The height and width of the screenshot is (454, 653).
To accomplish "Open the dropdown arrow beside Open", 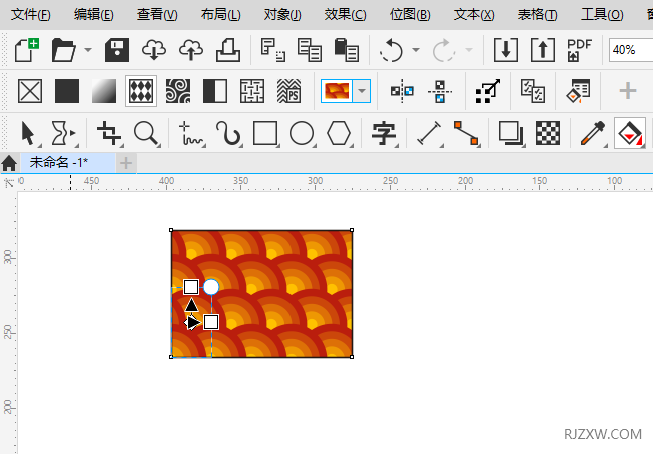I will 88,50.
